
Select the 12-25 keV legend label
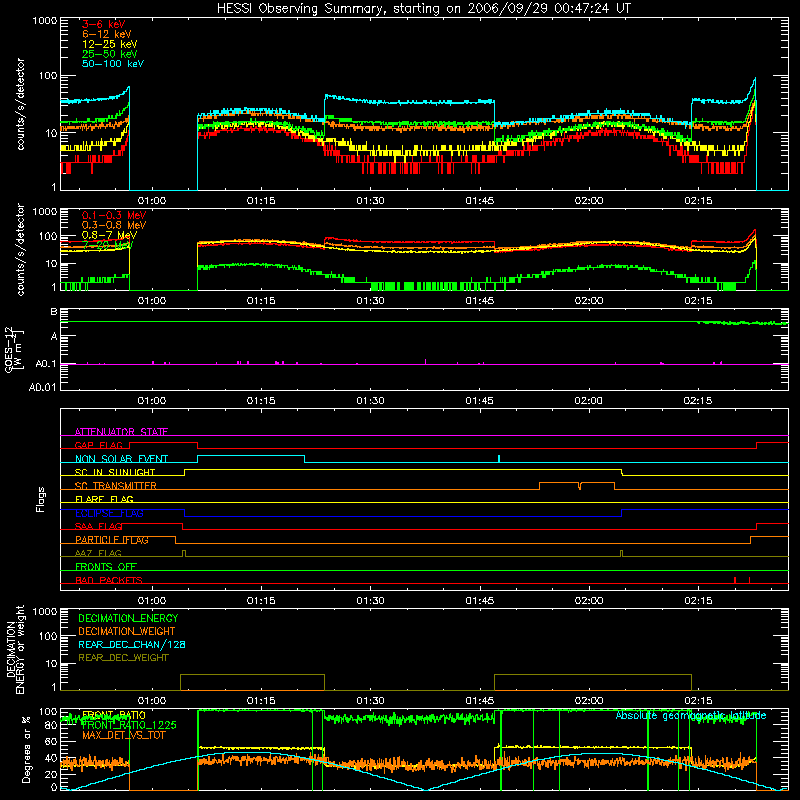[110, 44]
